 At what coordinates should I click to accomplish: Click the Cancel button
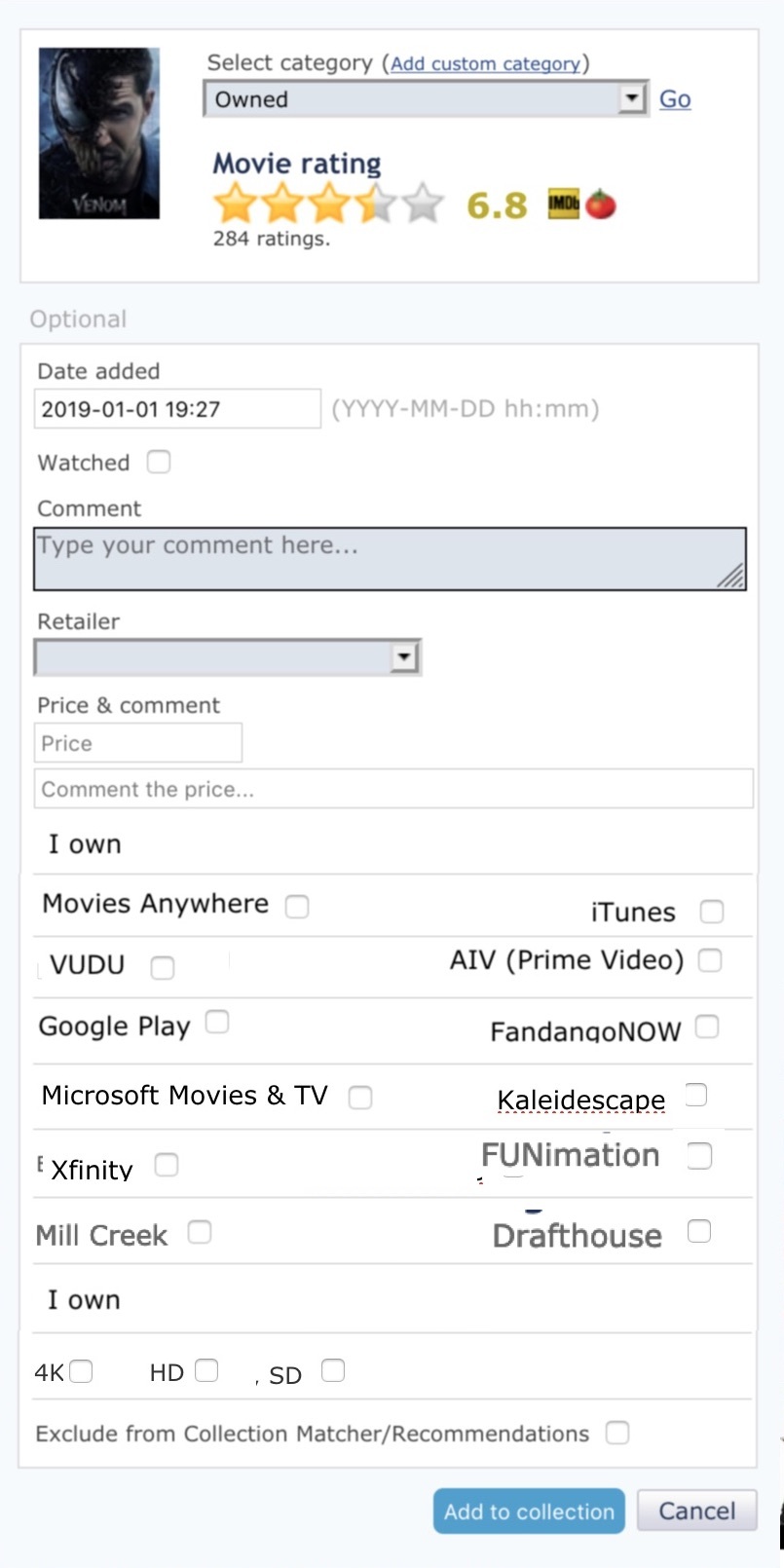point(696,1511)
